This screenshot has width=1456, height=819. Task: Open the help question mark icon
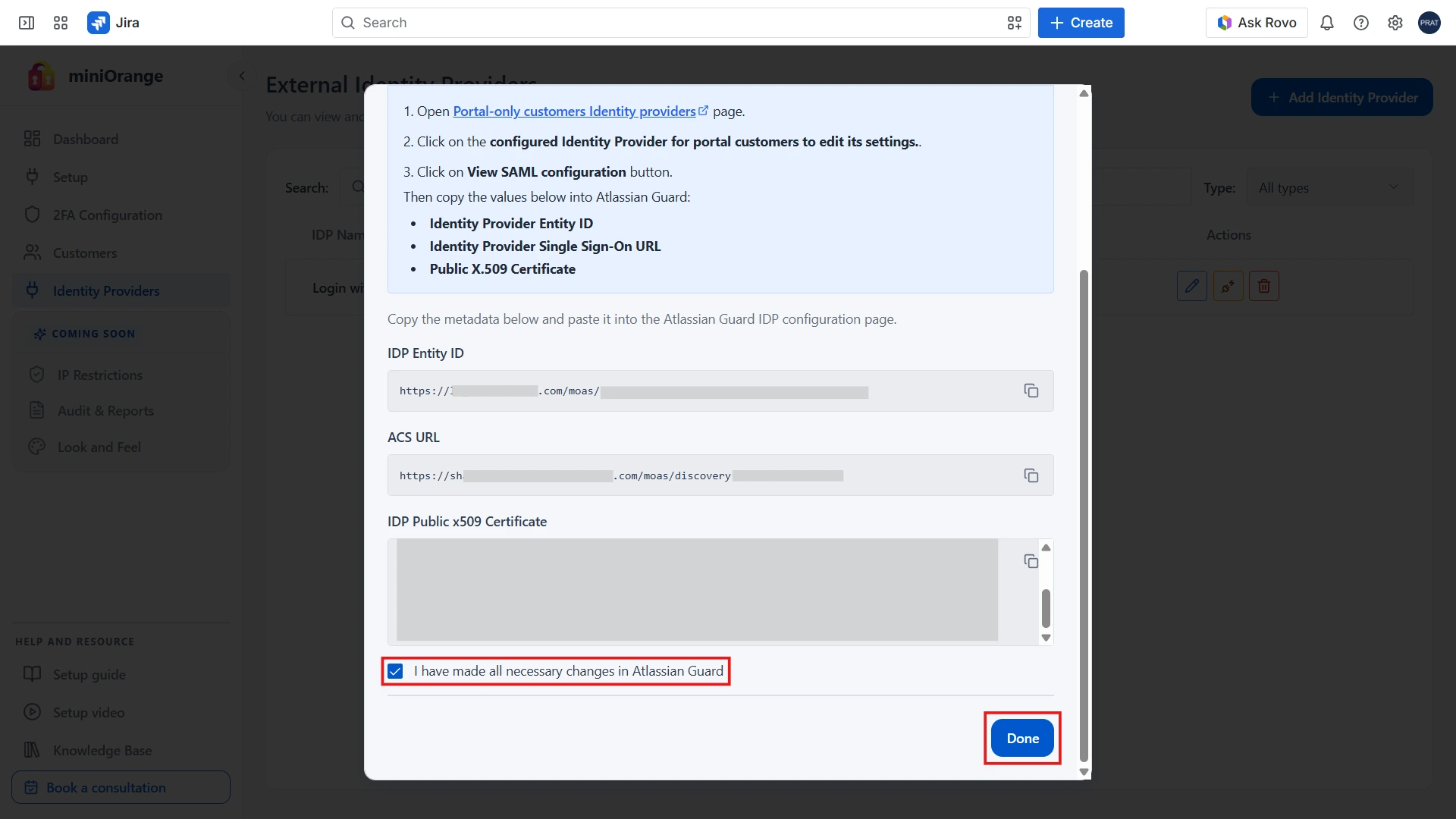1361,23
